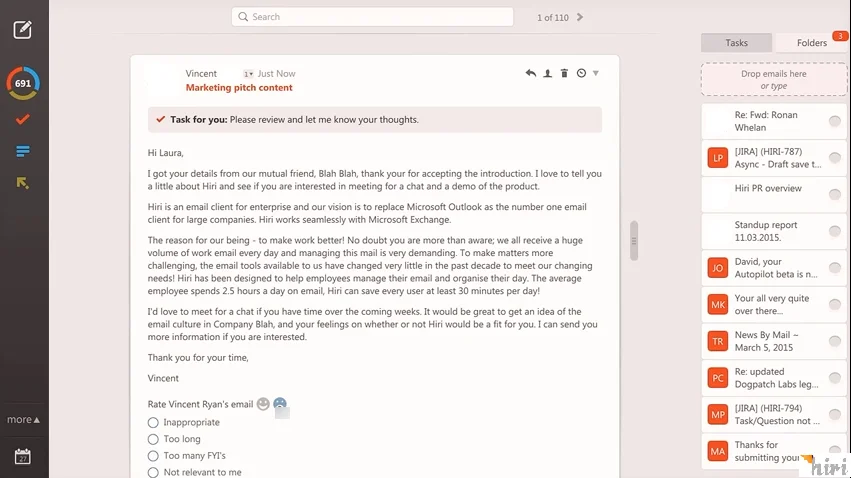851x478 pixels.
Task: Select the Too long radio option
Action: pos(153,439)
